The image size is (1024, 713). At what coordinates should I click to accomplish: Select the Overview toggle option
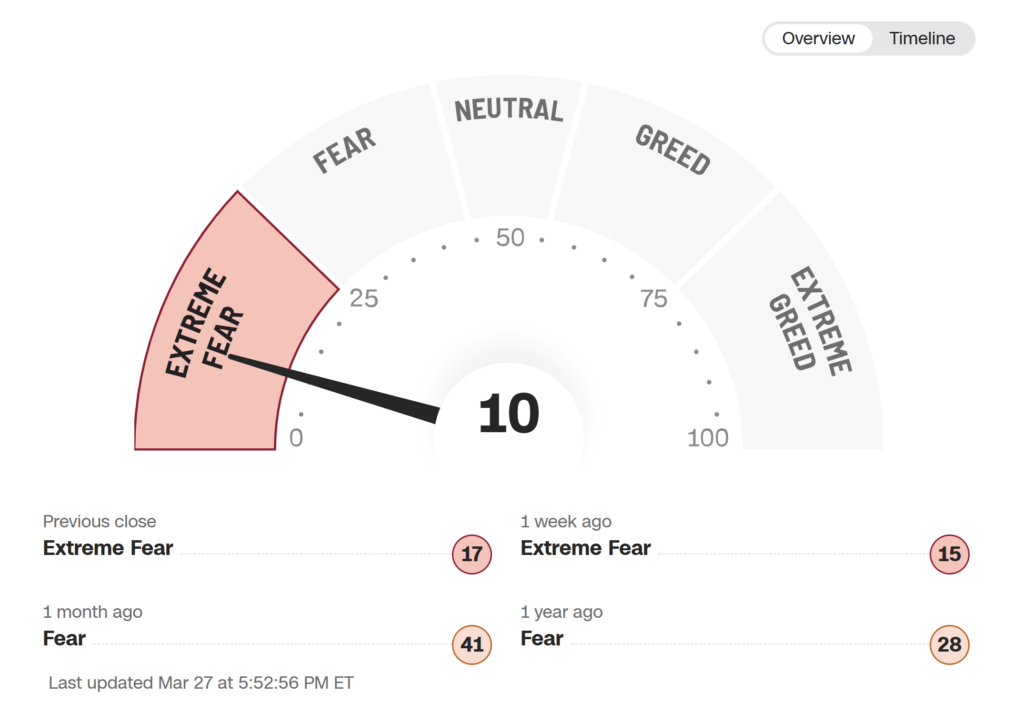pyautogui.click(x=818, y=39)
